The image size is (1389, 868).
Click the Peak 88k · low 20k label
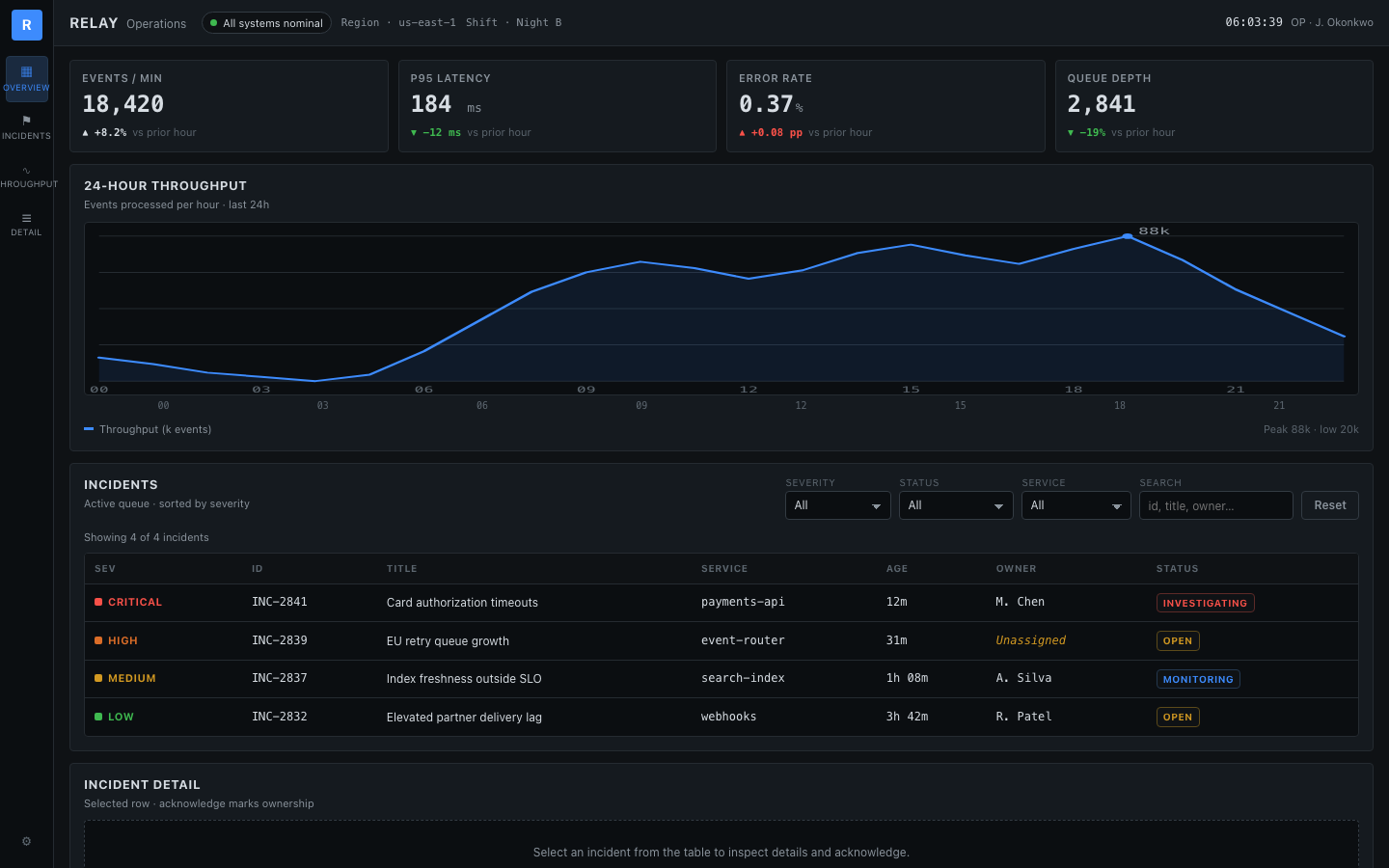(x=1311, y=429)
